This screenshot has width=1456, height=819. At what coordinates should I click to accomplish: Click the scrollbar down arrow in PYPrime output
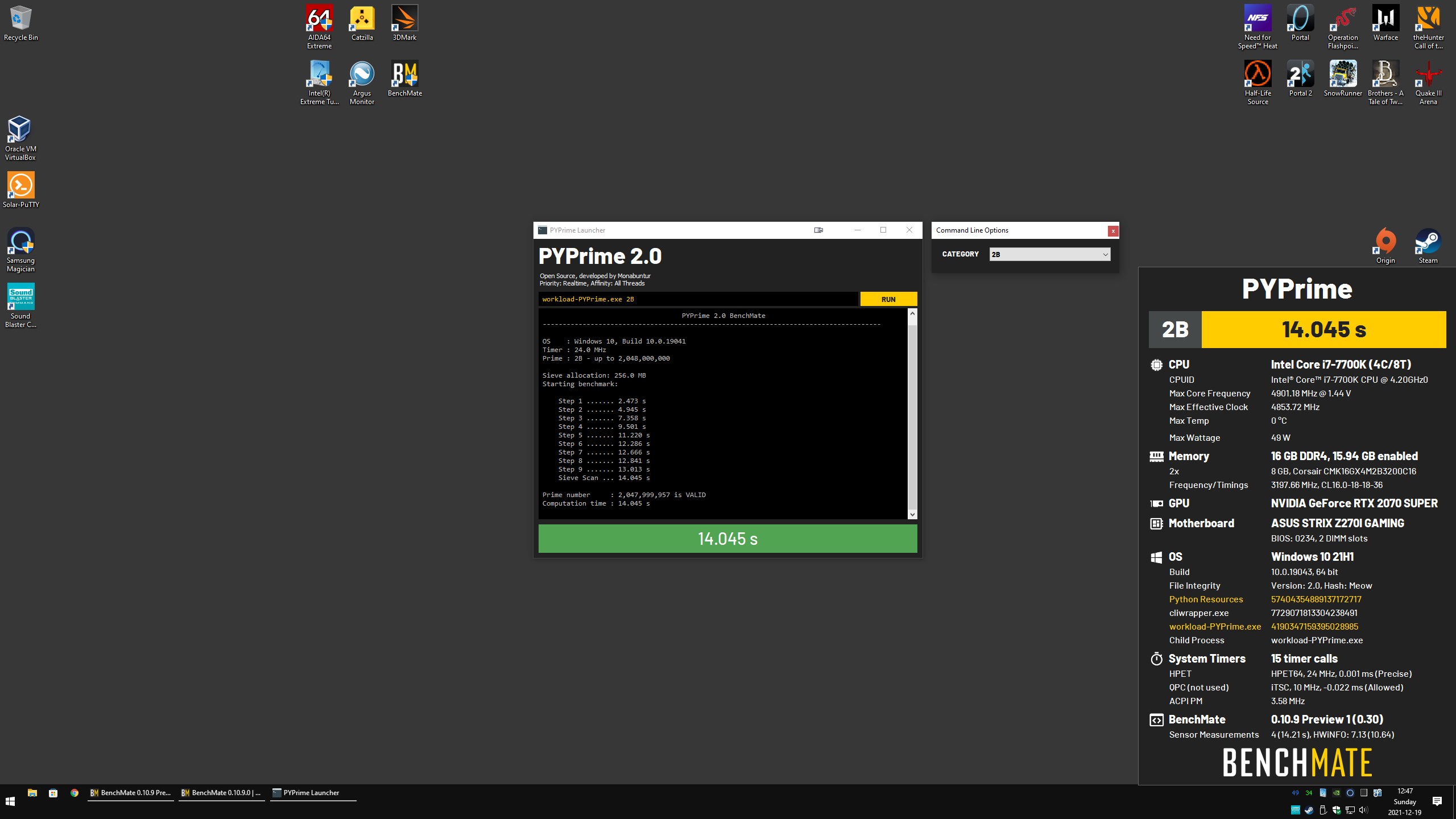(x=912, y=514)
